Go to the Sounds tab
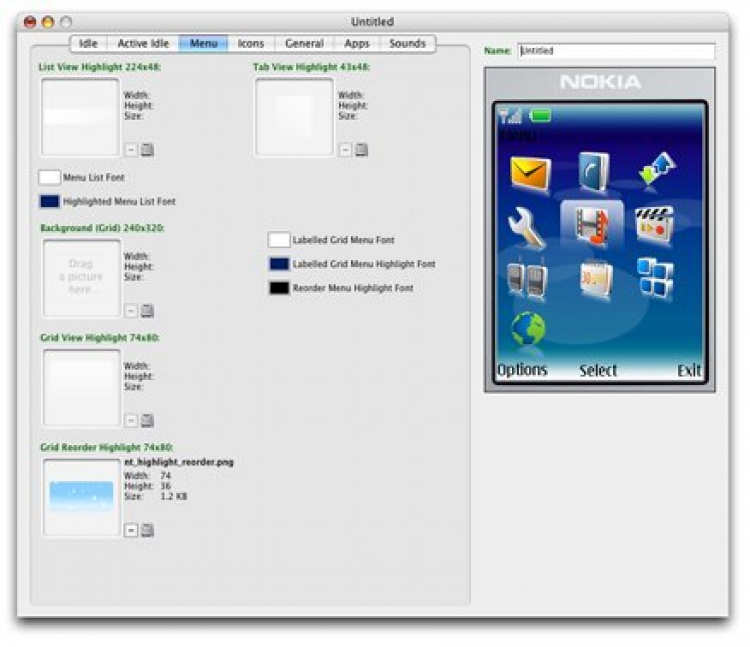 tap(408, 44)
